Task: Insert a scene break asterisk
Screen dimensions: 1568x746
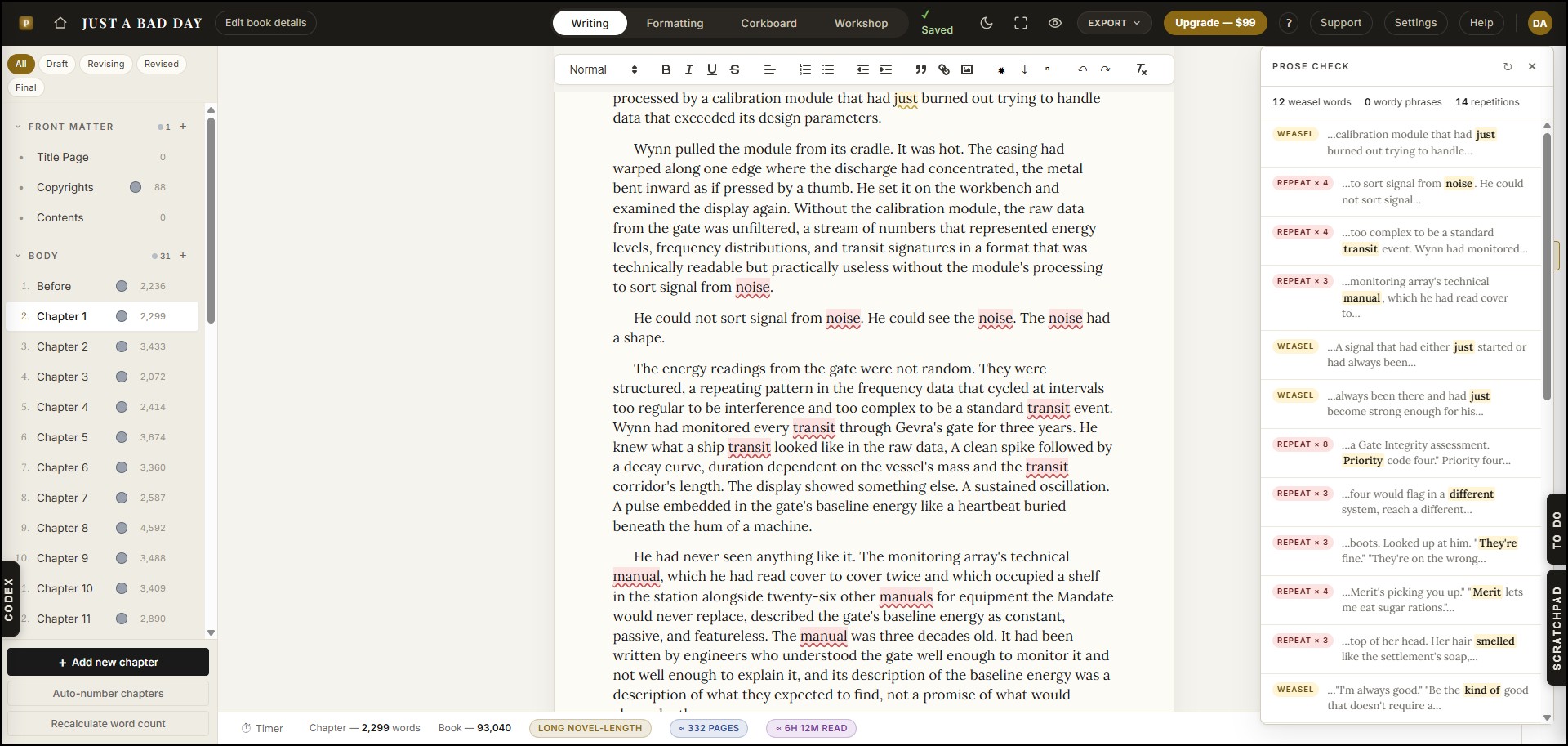Action: (1001, 69)
